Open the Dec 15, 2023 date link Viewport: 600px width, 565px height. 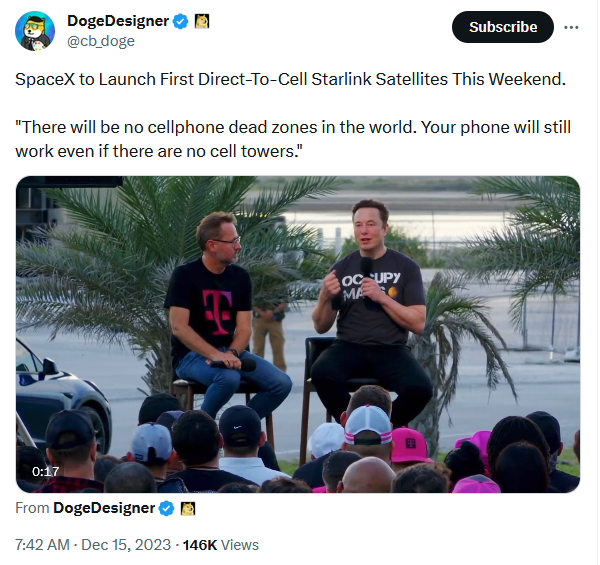(x=126, y=545)
